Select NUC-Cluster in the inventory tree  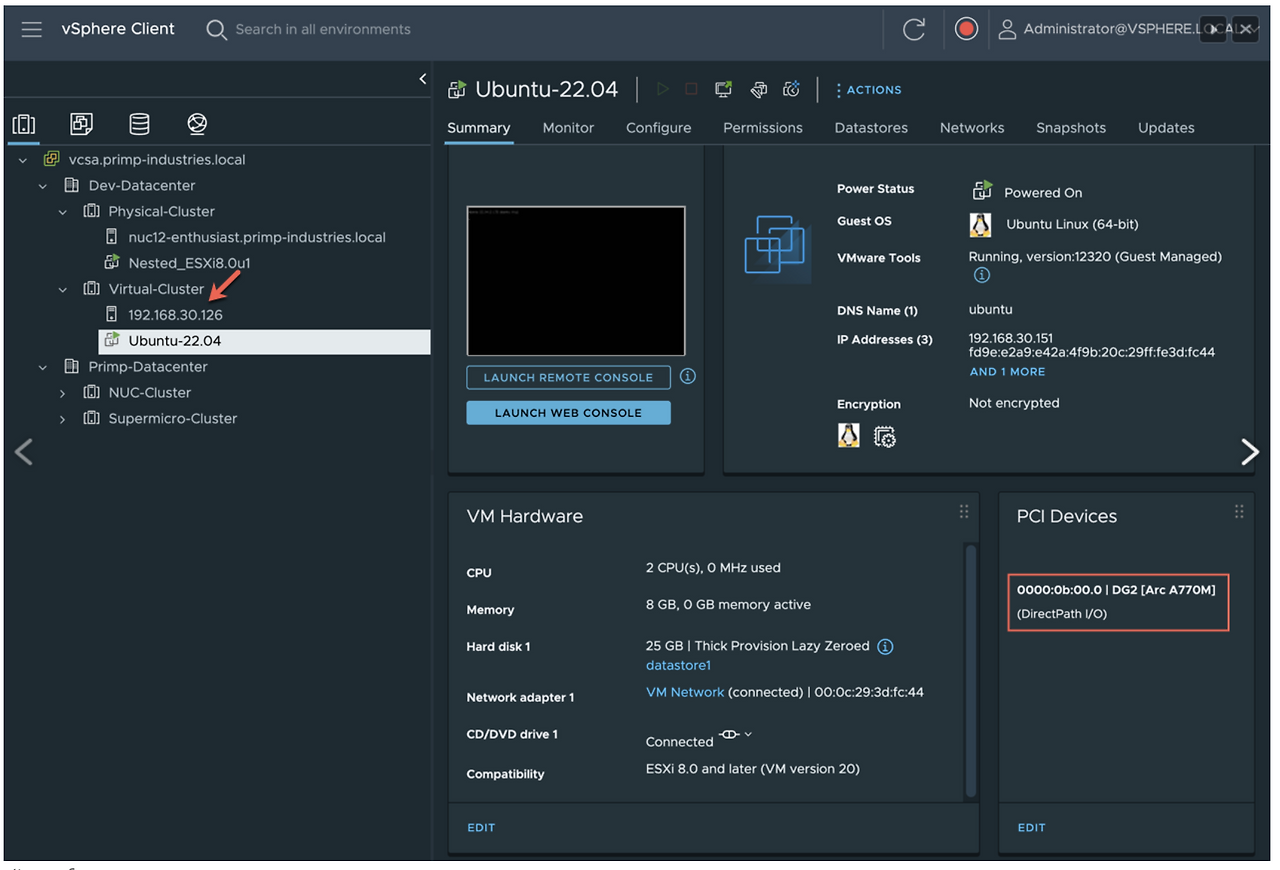click(149, 393)
